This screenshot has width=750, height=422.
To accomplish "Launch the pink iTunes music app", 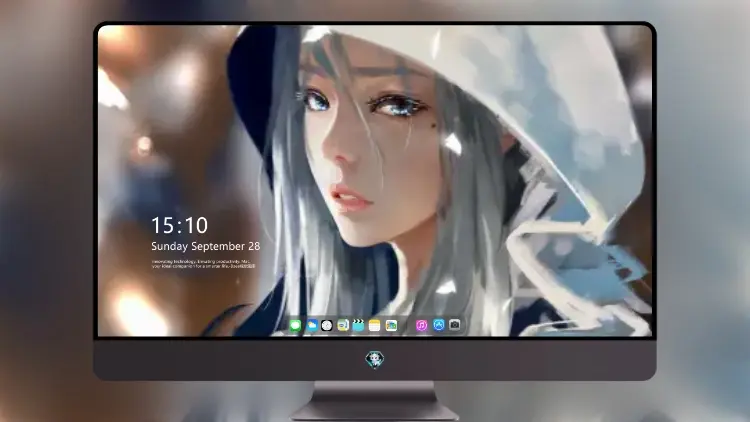I will [x=421, y=326].
